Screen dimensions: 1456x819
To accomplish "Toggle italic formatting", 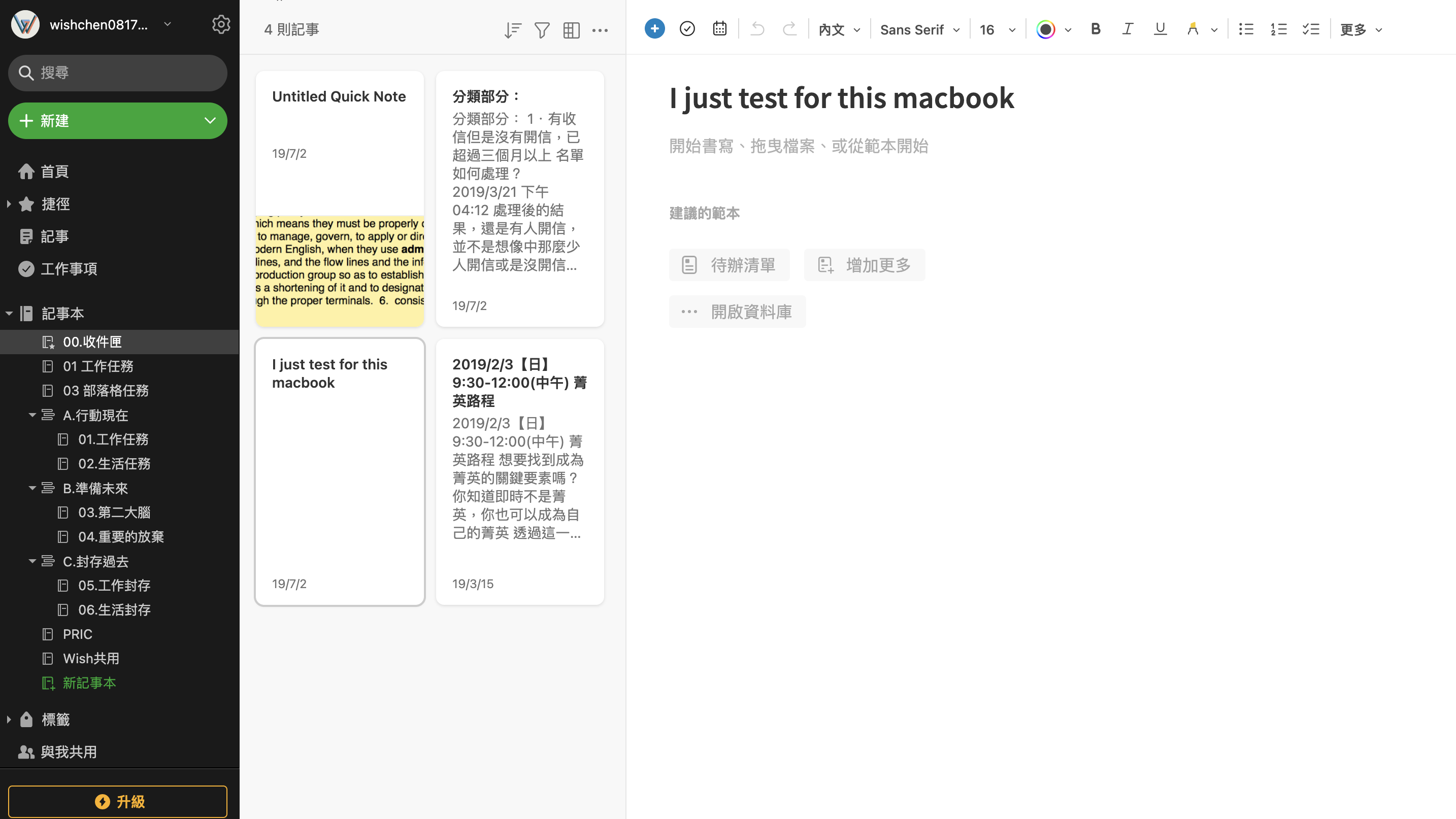I will coord(1128,29).
